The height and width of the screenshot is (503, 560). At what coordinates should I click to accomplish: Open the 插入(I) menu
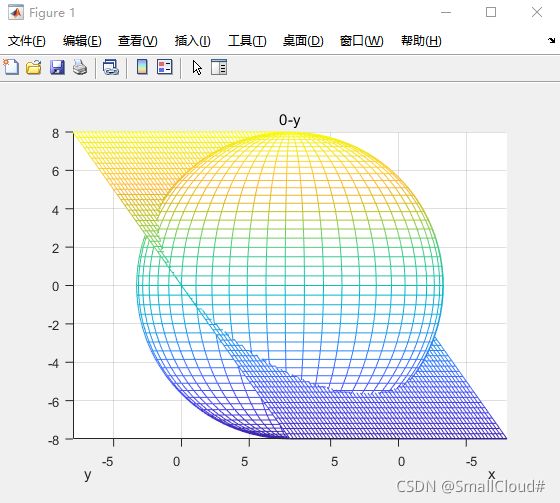point(192,41)
